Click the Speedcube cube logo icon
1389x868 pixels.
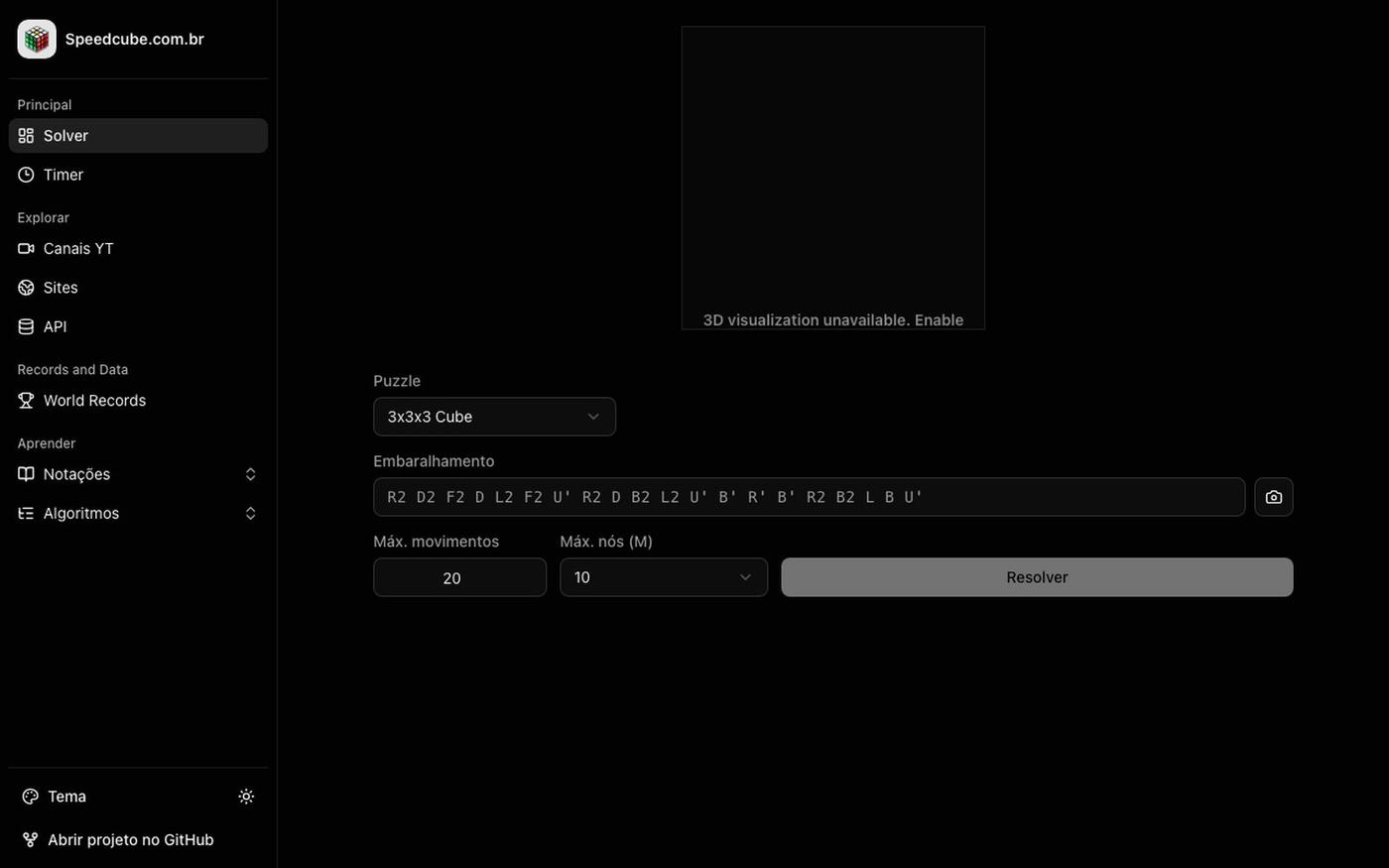coord(37,39)
